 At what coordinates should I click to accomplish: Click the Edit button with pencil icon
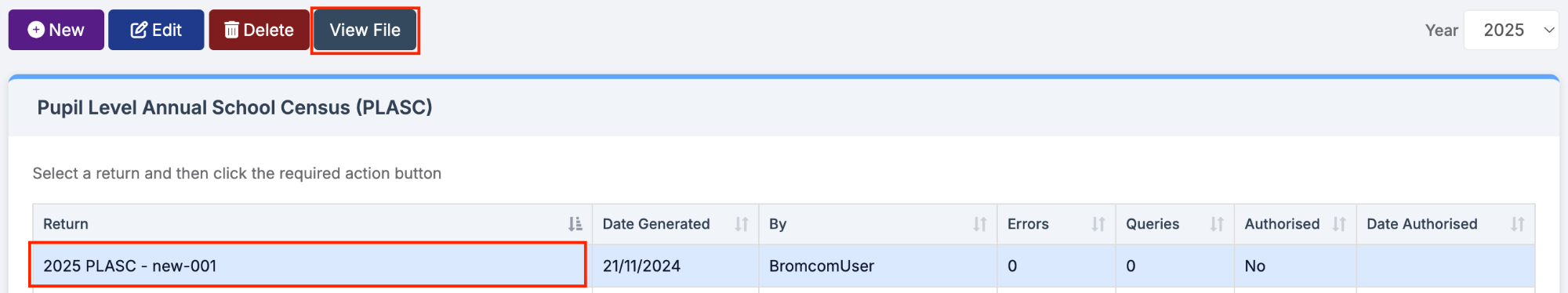pos(156,30)
